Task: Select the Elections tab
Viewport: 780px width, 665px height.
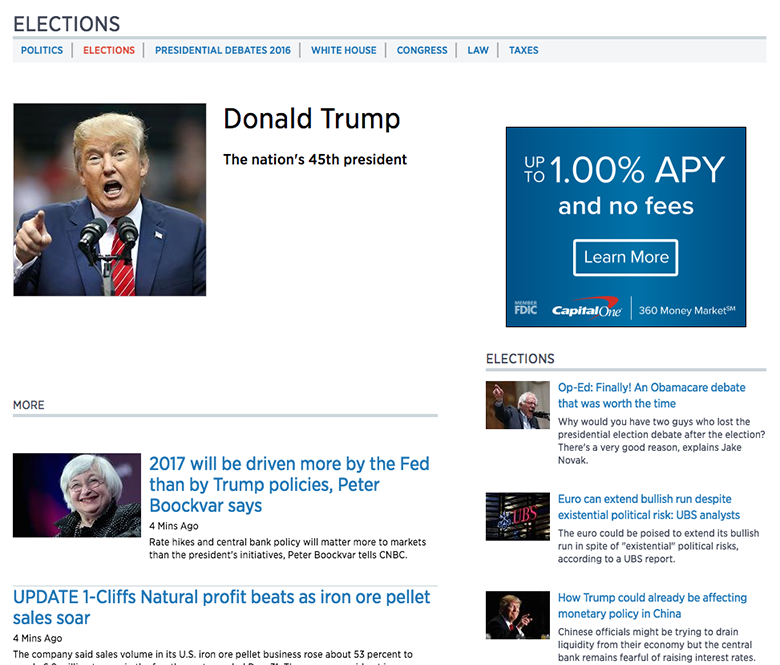Action: [109, 50]
